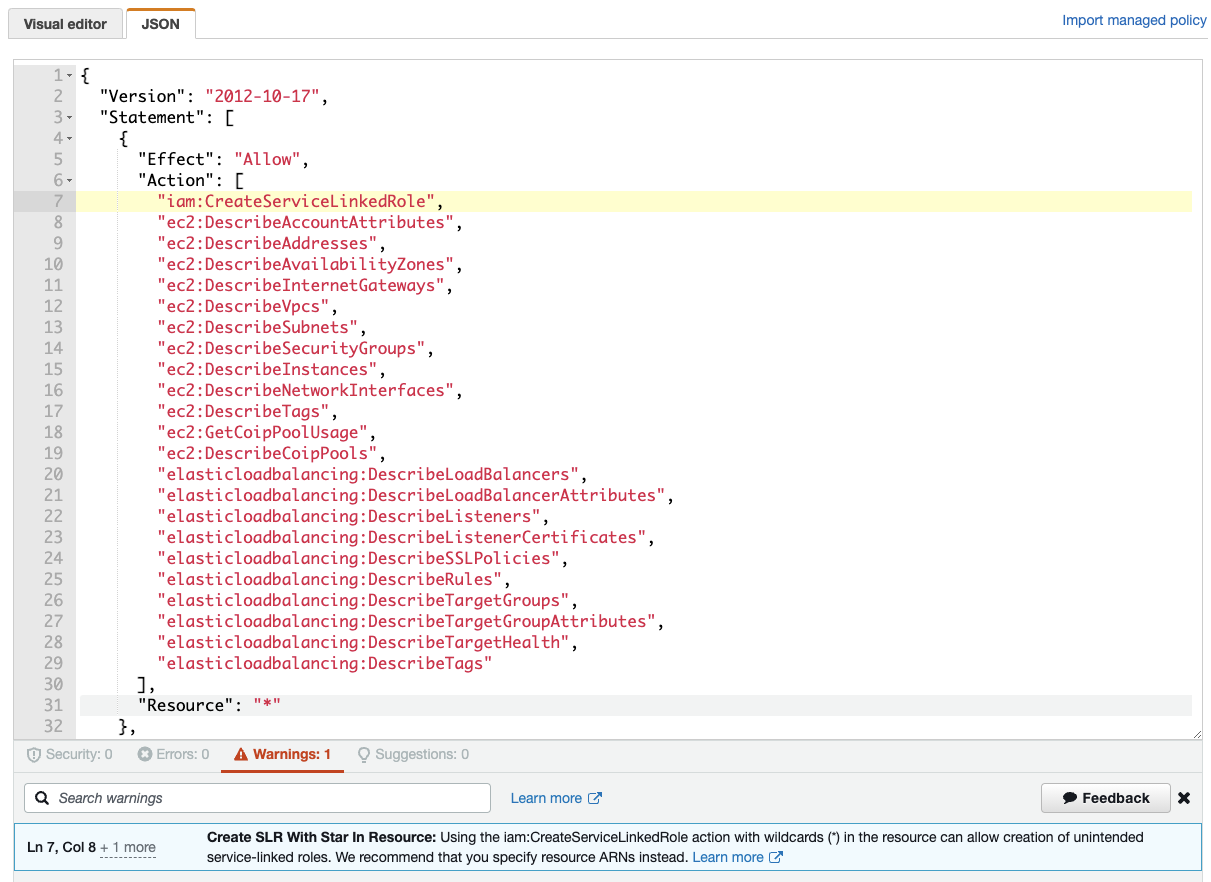Close the warnings panel with the X
Image resolution: width=1211 pixels, height=882 pixels.
[1184, 798]
